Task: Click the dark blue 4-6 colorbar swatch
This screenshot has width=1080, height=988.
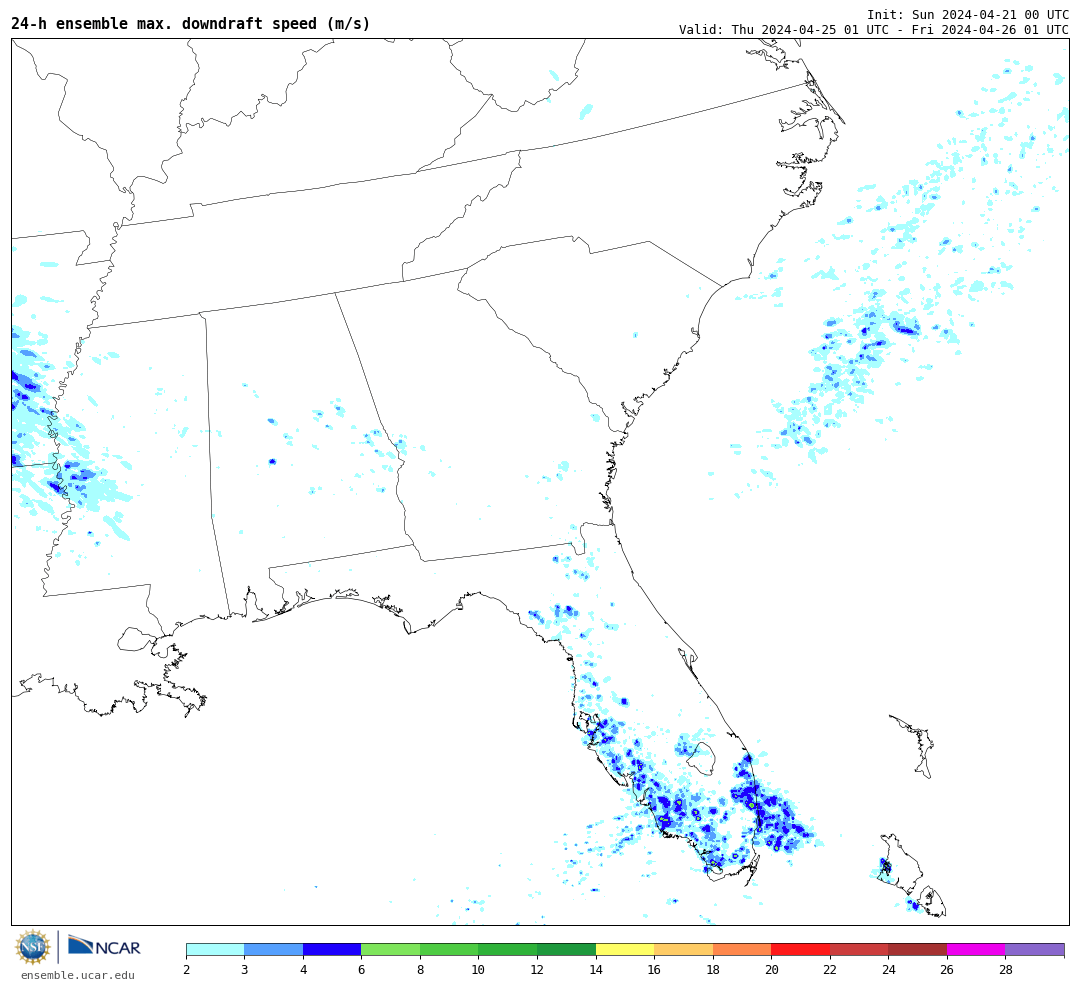Action: [332, 949]
